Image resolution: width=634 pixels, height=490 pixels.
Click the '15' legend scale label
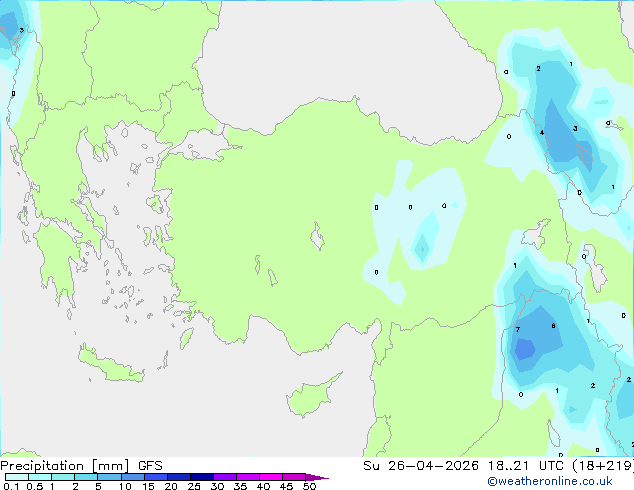tap(148, 486)
